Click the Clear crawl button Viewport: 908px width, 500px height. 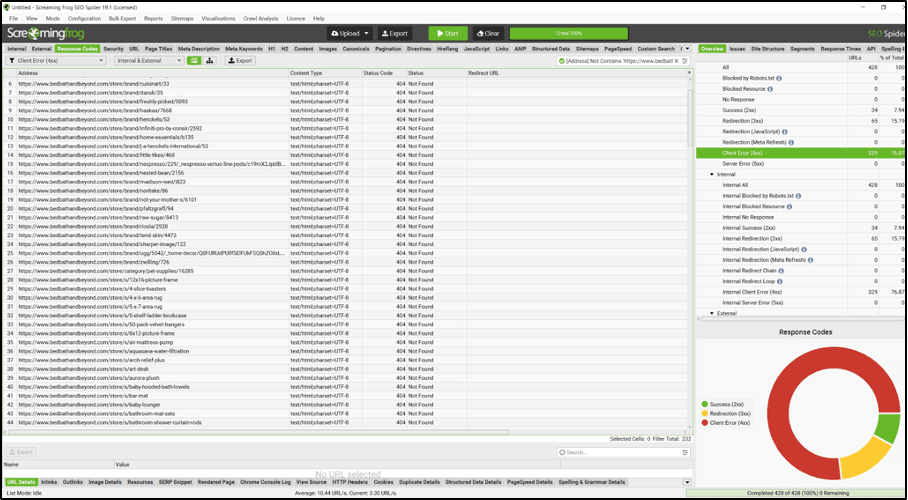pyautogui.click(x=488, y=33)
